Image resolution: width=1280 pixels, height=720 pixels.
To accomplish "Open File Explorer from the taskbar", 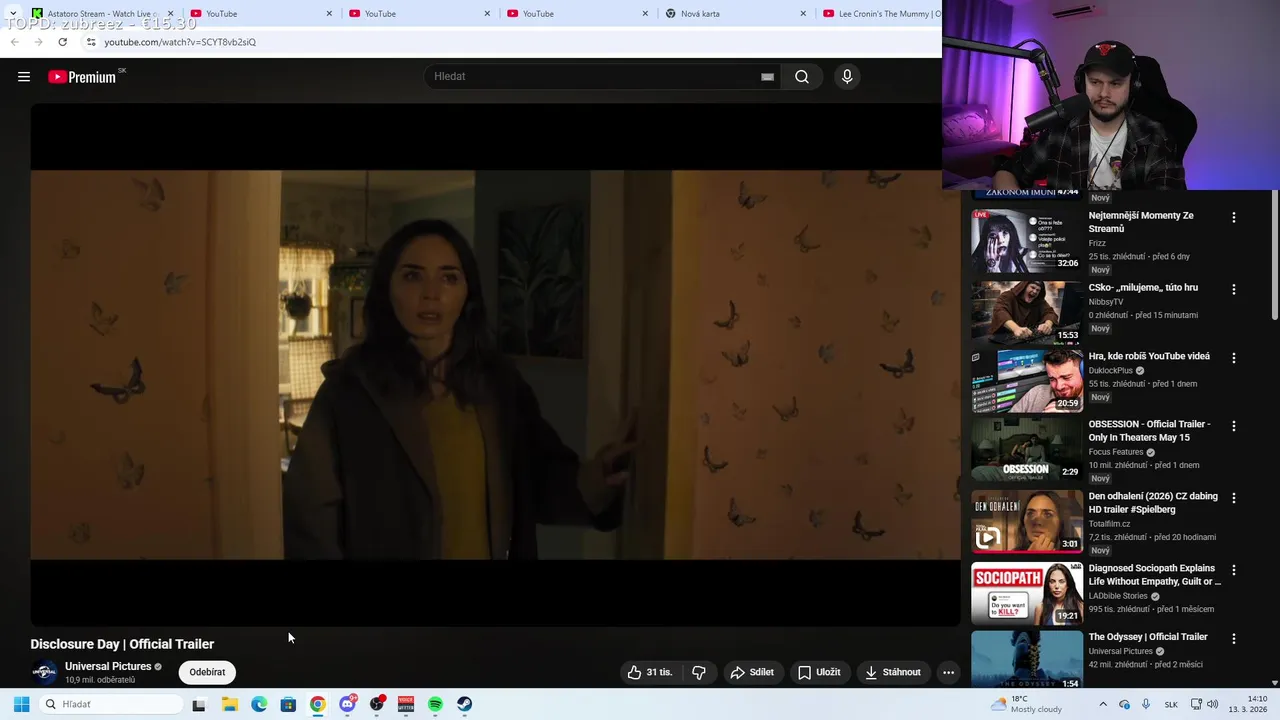I will coord(230,704).
